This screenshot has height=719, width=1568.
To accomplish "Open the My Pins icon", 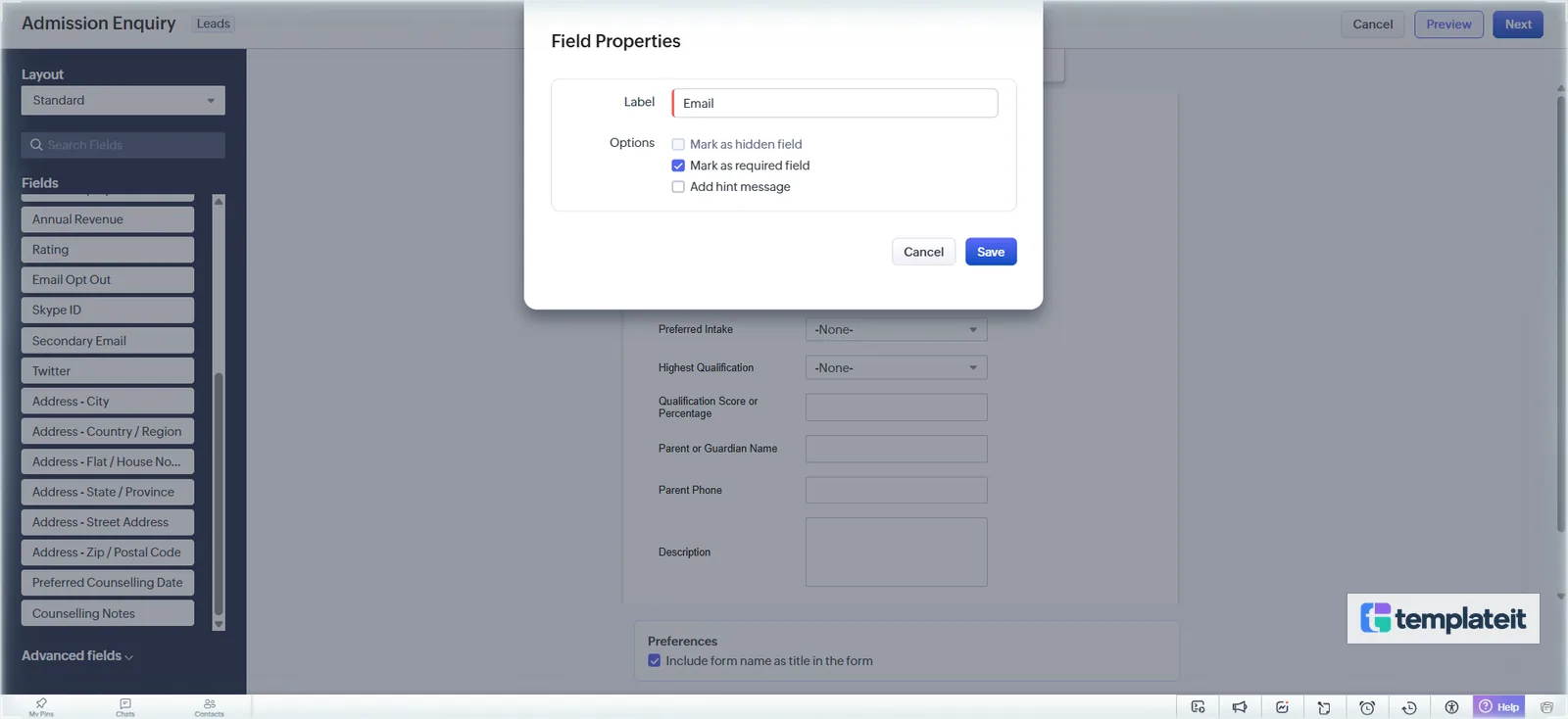I will pos(41,706).
